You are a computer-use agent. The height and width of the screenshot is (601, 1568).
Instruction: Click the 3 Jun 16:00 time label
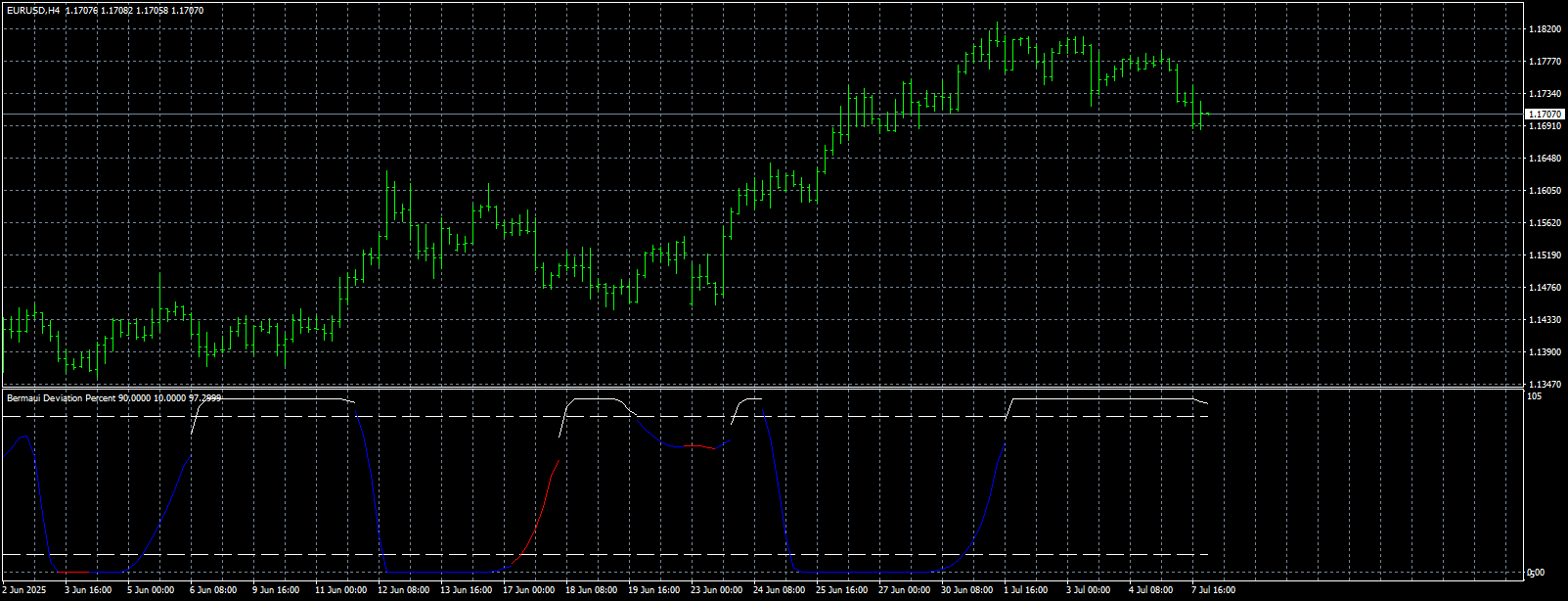point(88,590)
